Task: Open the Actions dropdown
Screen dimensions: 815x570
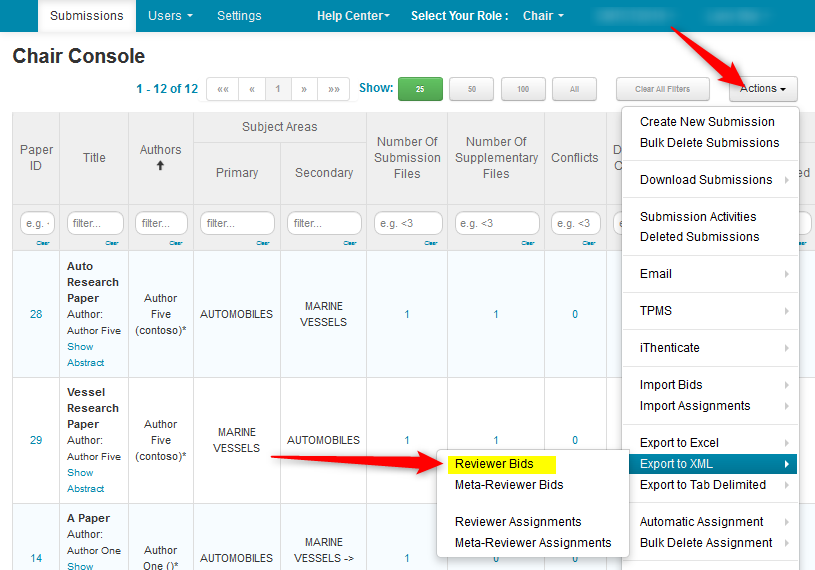Action: click(763, 89)
